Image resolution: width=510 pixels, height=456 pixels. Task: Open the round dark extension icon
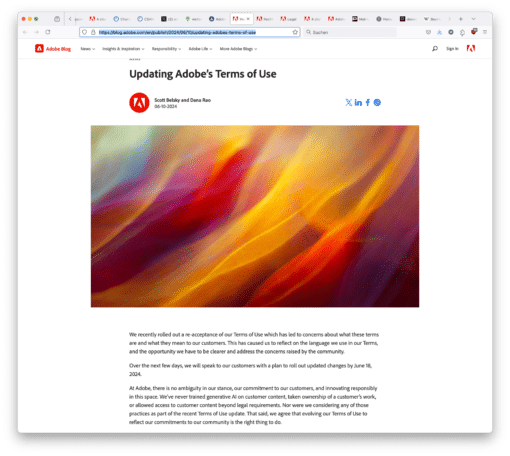pos(451,32)
